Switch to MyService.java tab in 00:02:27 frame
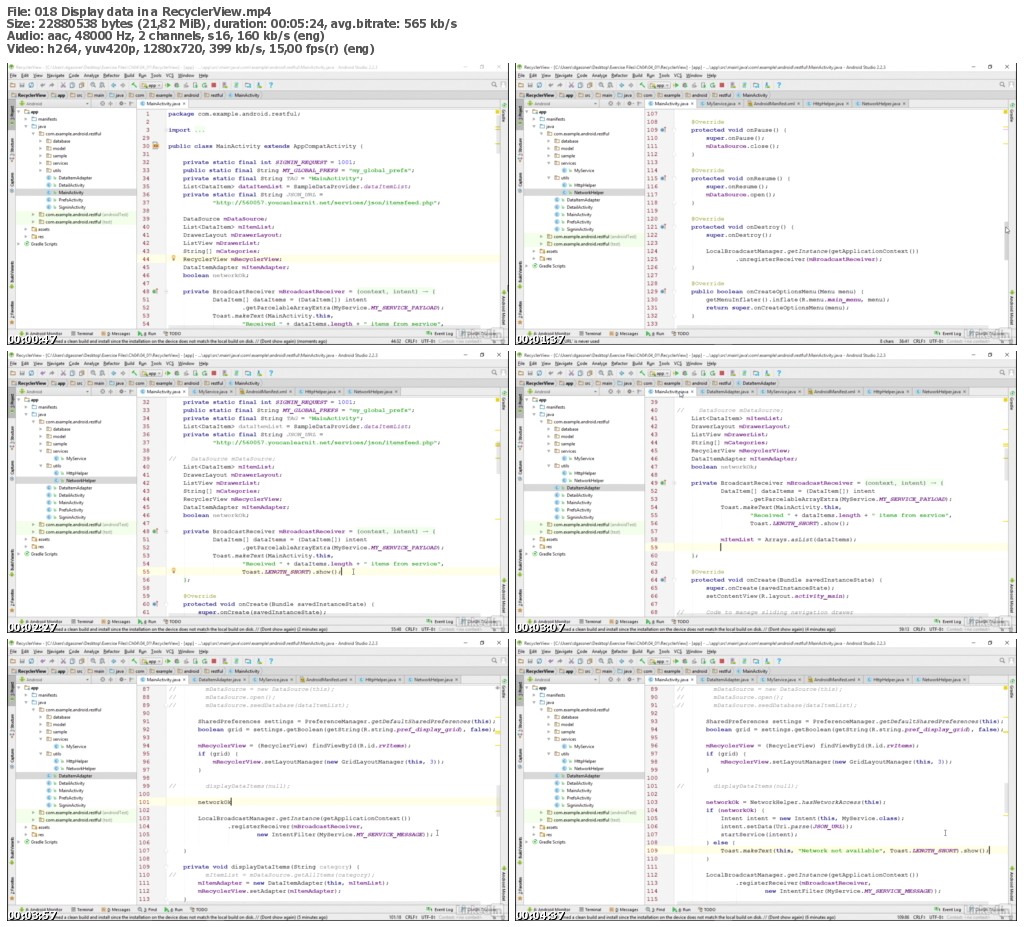The height and width of the screenshot is (927, 1024). tap(213, 391)
